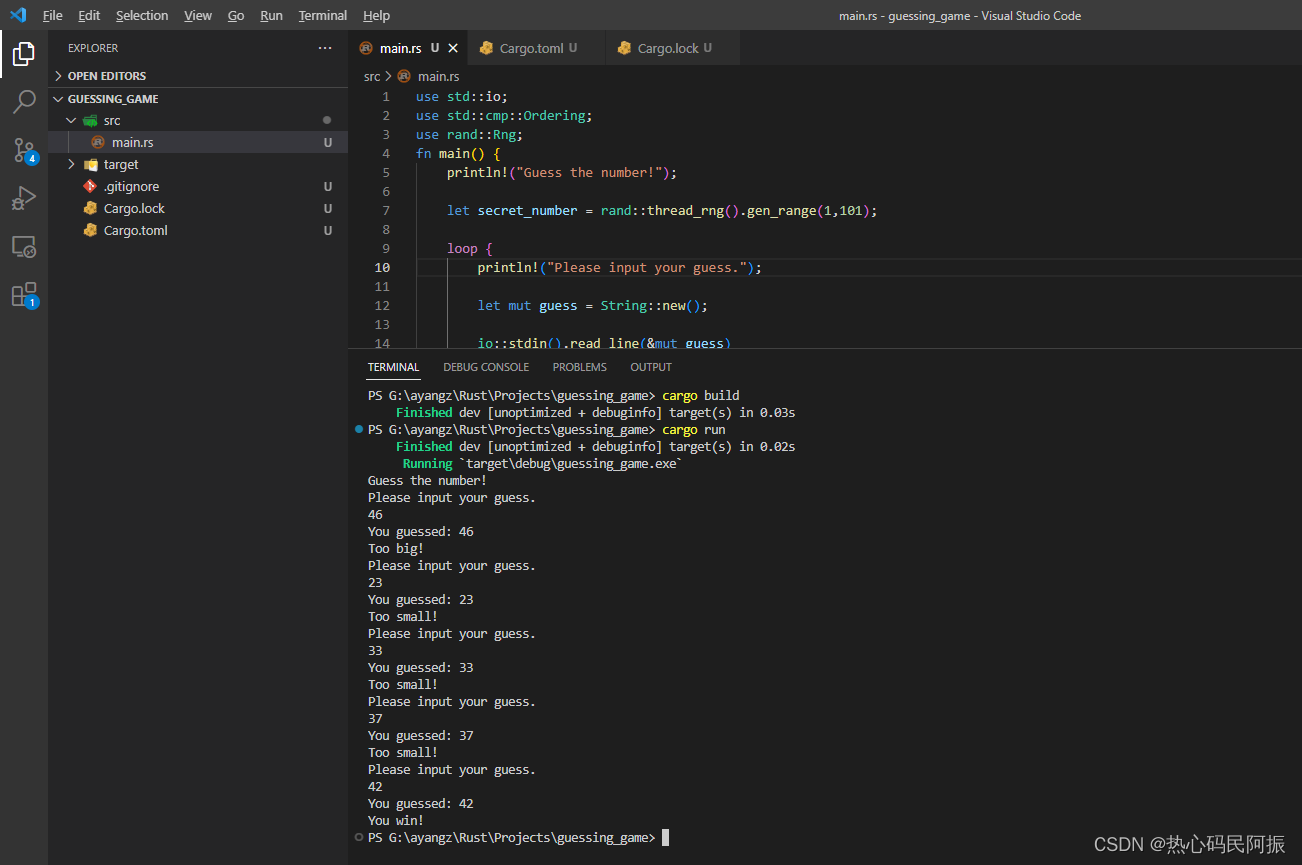This screenshot has height=865, width=1302.
Task: Click the src folder icon
Action: coord(91,120)
